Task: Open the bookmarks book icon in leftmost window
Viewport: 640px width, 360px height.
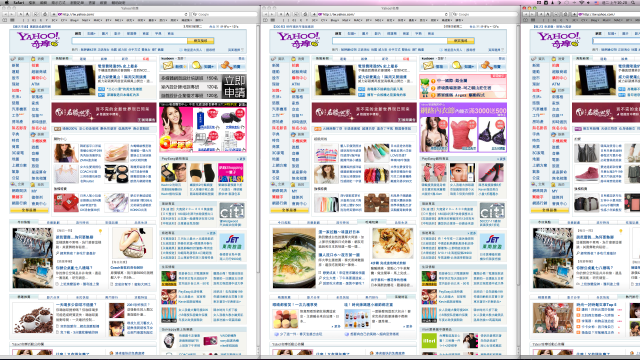Action: click(5, 20)
